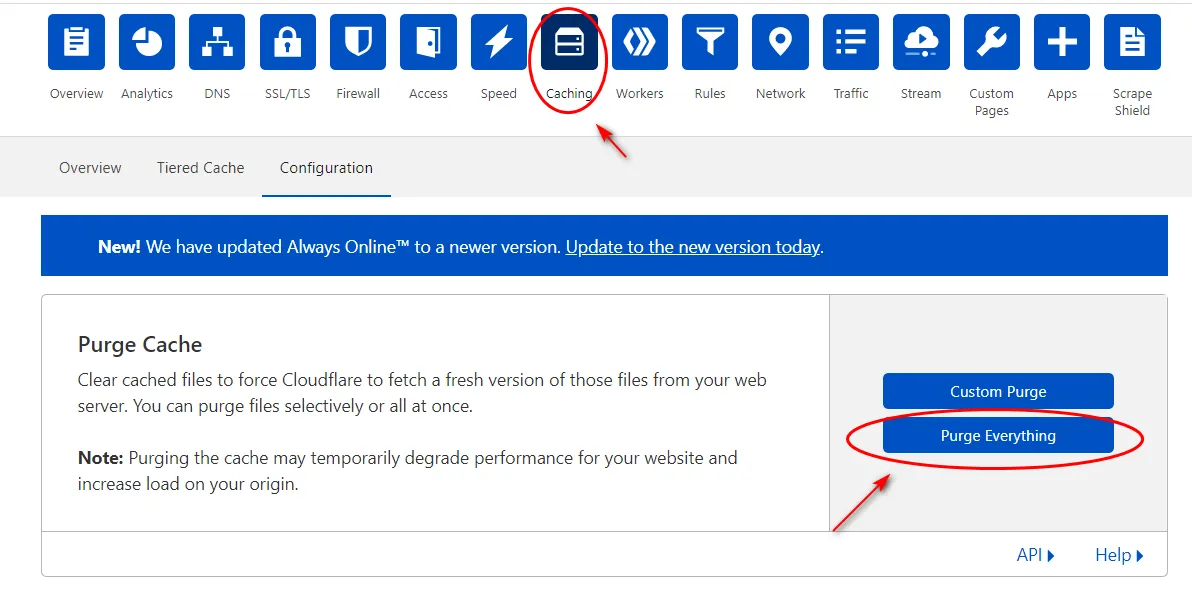Switch to the Overview sub-tab

[x=90, y=168]
